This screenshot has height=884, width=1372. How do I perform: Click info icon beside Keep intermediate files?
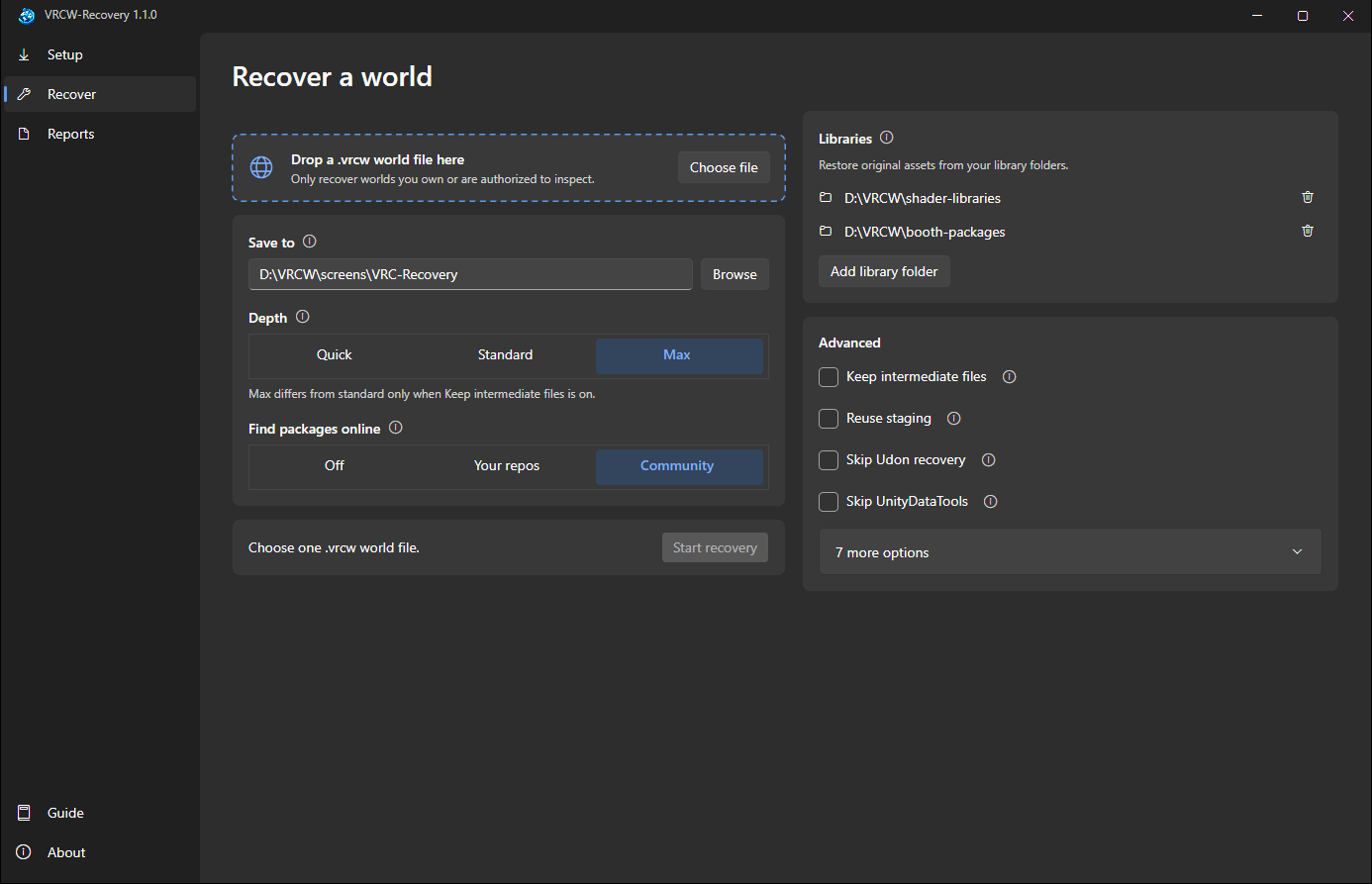tap(1010, 376)
